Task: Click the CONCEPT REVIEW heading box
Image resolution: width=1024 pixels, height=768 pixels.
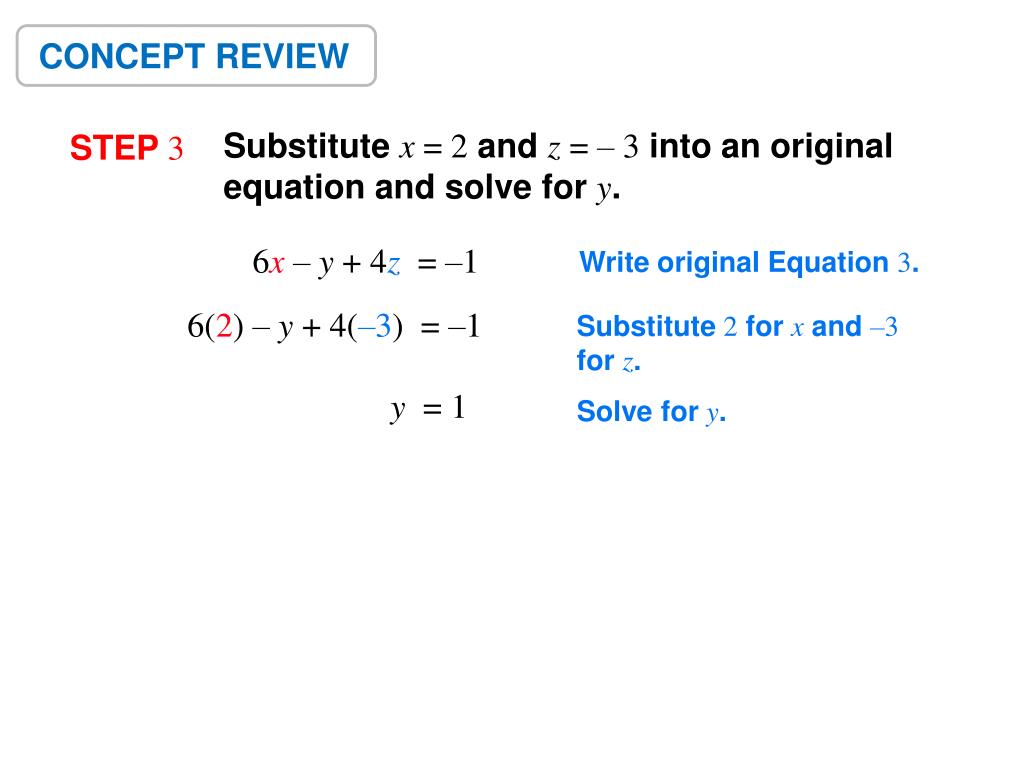Action: [196, 56]
